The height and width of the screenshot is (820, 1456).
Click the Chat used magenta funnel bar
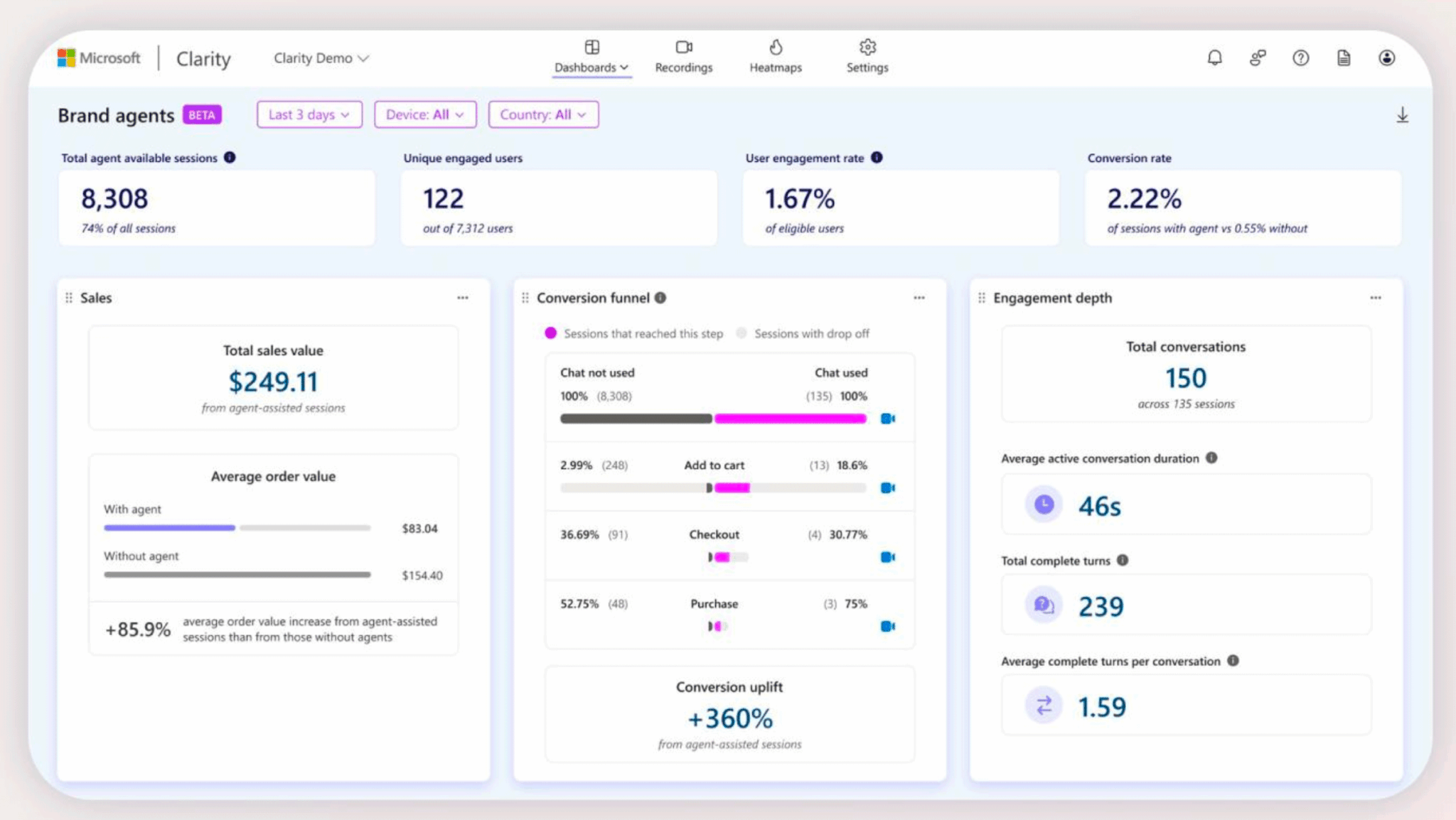[790, 419]
